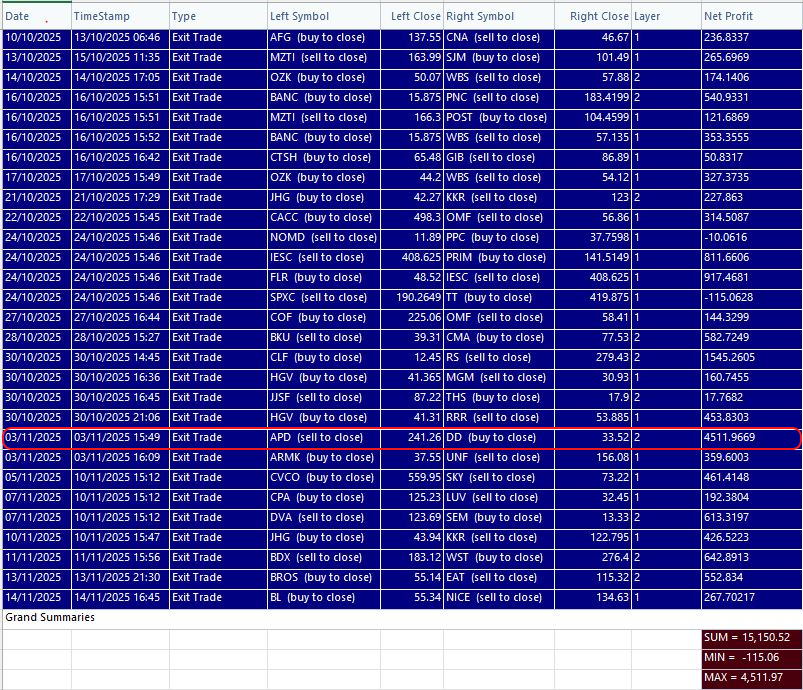The image size is (803, 690).
Task: Select the SUM = 15,150.52 summary cell
Action: [748, 638]
